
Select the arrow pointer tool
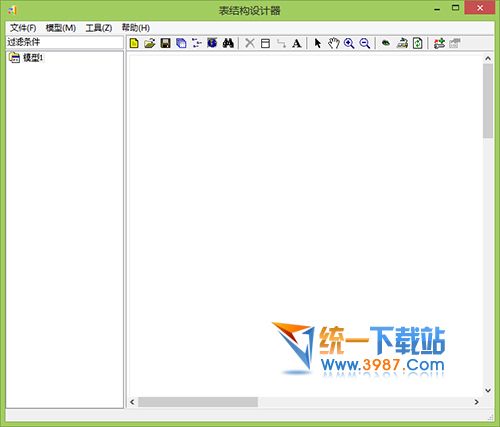[x=318, y=43]
